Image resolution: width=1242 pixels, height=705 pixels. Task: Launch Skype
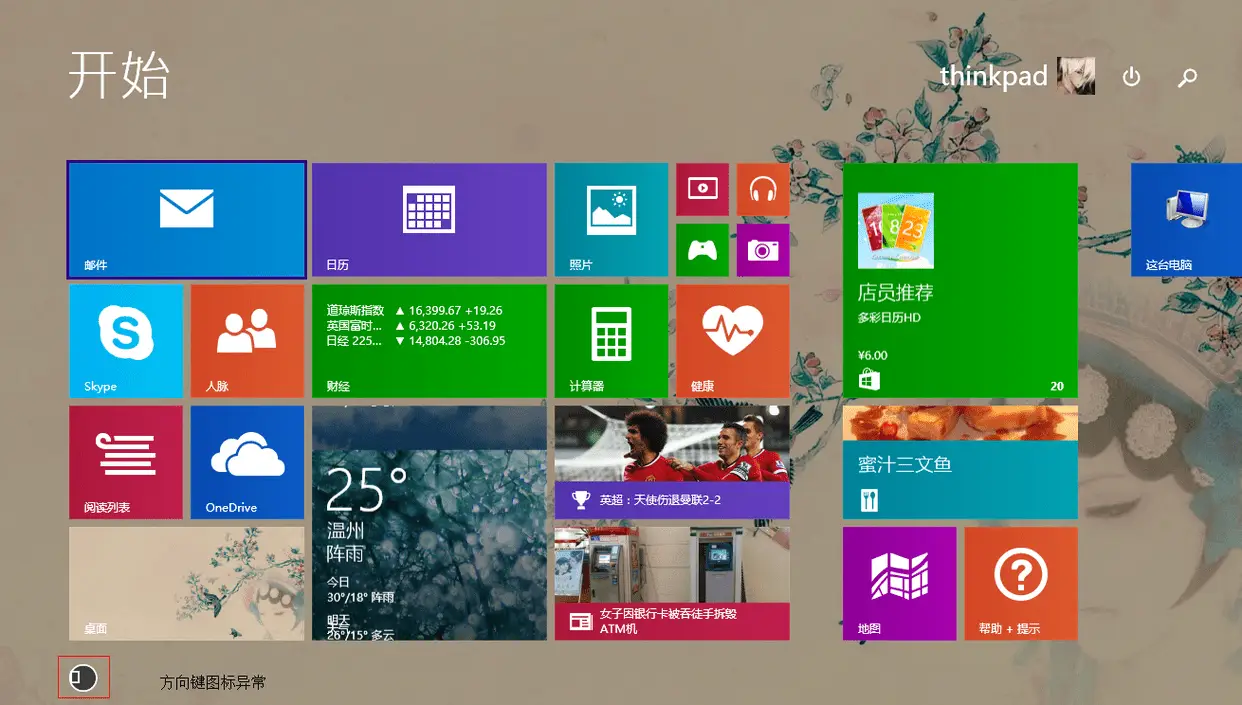[x=126, y=340]
